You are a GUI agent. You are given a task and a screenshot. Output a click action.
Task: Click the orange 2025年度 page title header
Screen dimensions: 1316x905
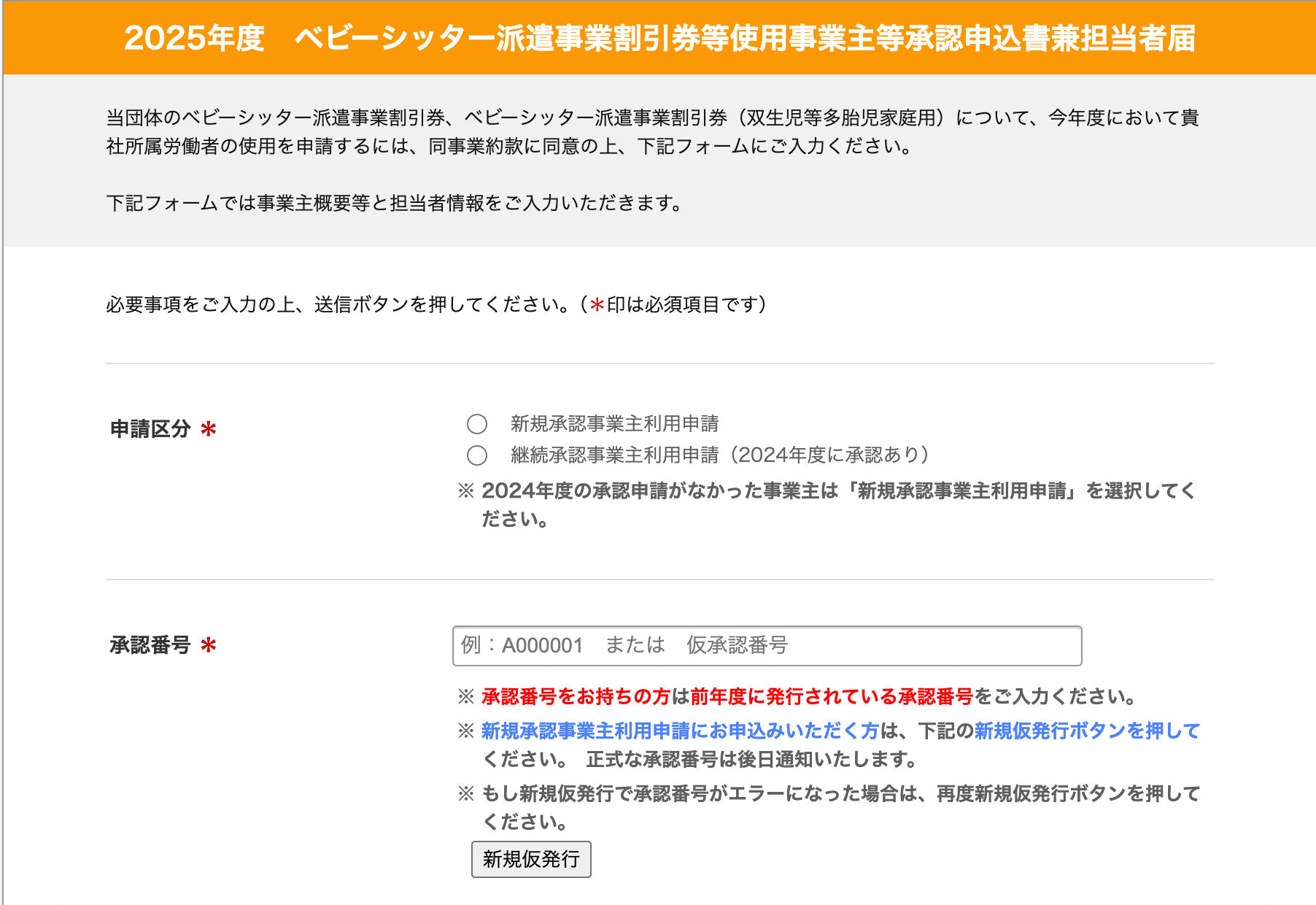tap(659, 38)
